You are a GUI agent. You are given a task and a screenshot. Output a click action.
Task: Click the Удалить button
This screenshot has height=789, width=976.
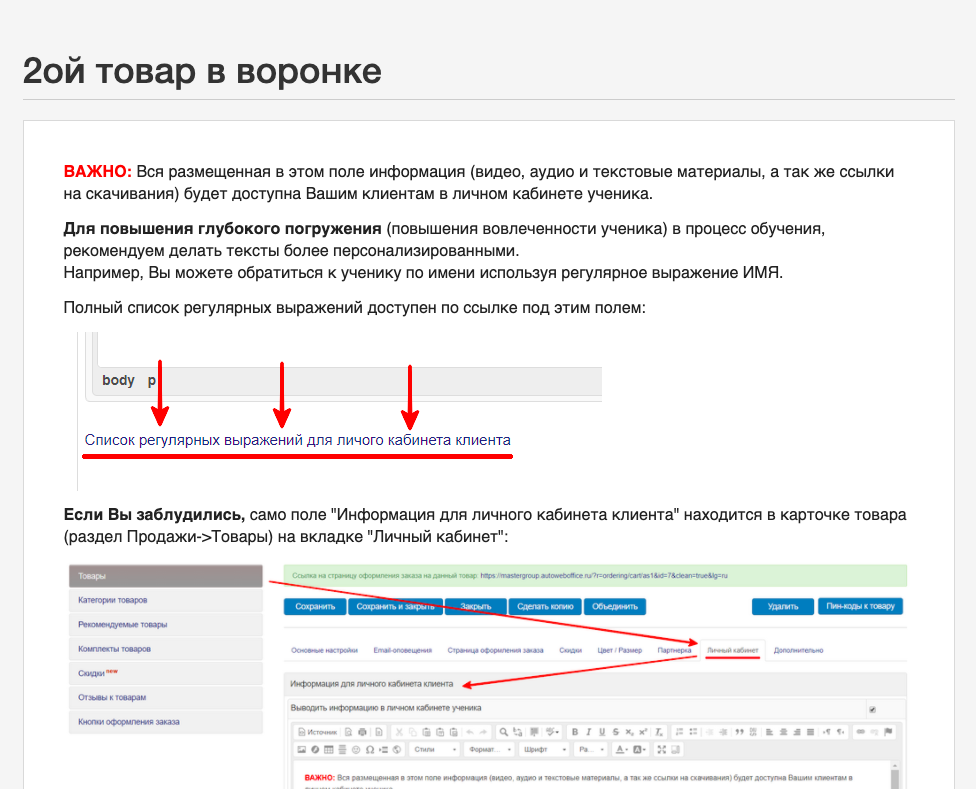click(x=783, y=606)
